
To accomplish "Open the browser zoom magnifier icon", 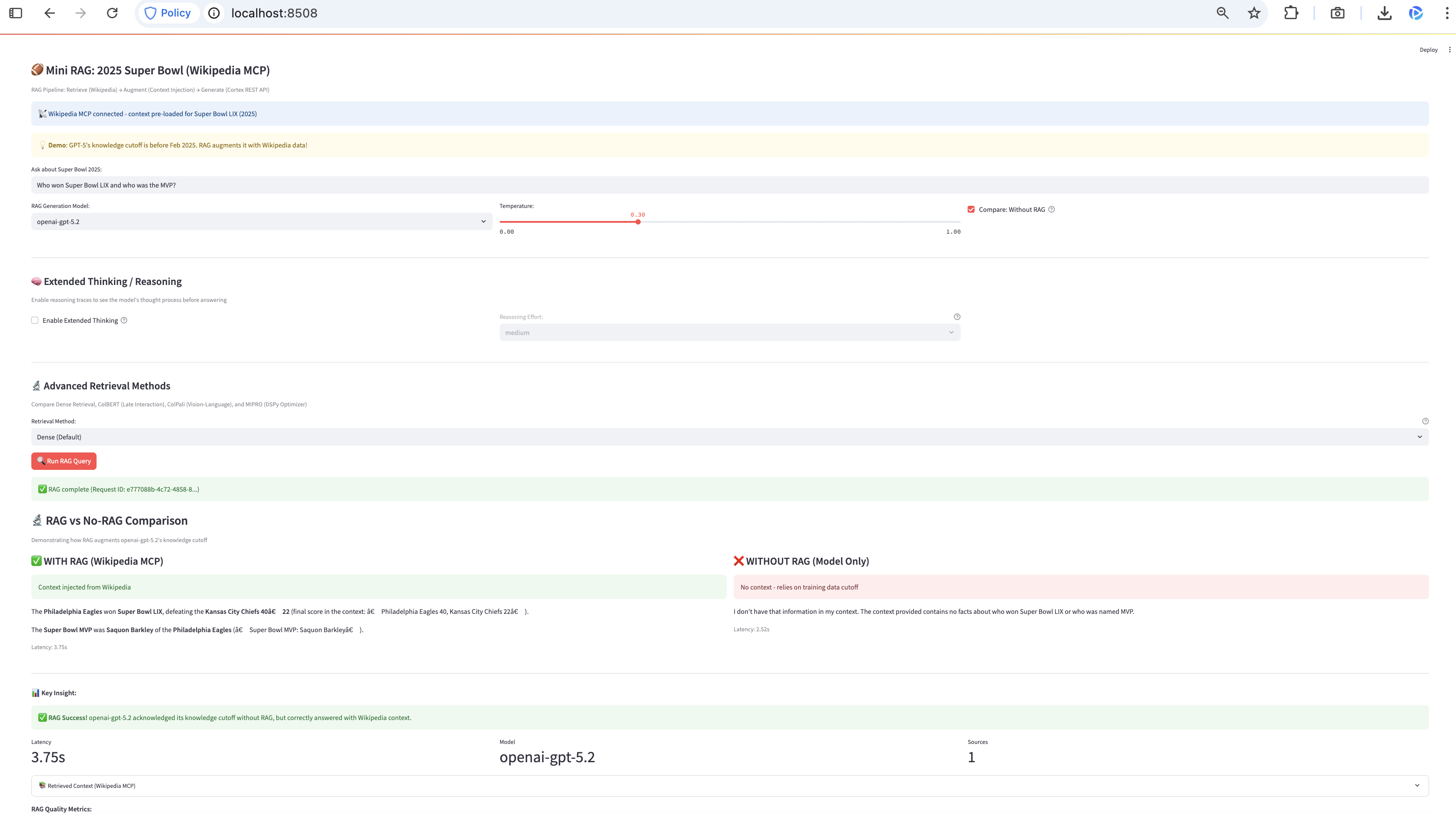I will pos(1222,13).
